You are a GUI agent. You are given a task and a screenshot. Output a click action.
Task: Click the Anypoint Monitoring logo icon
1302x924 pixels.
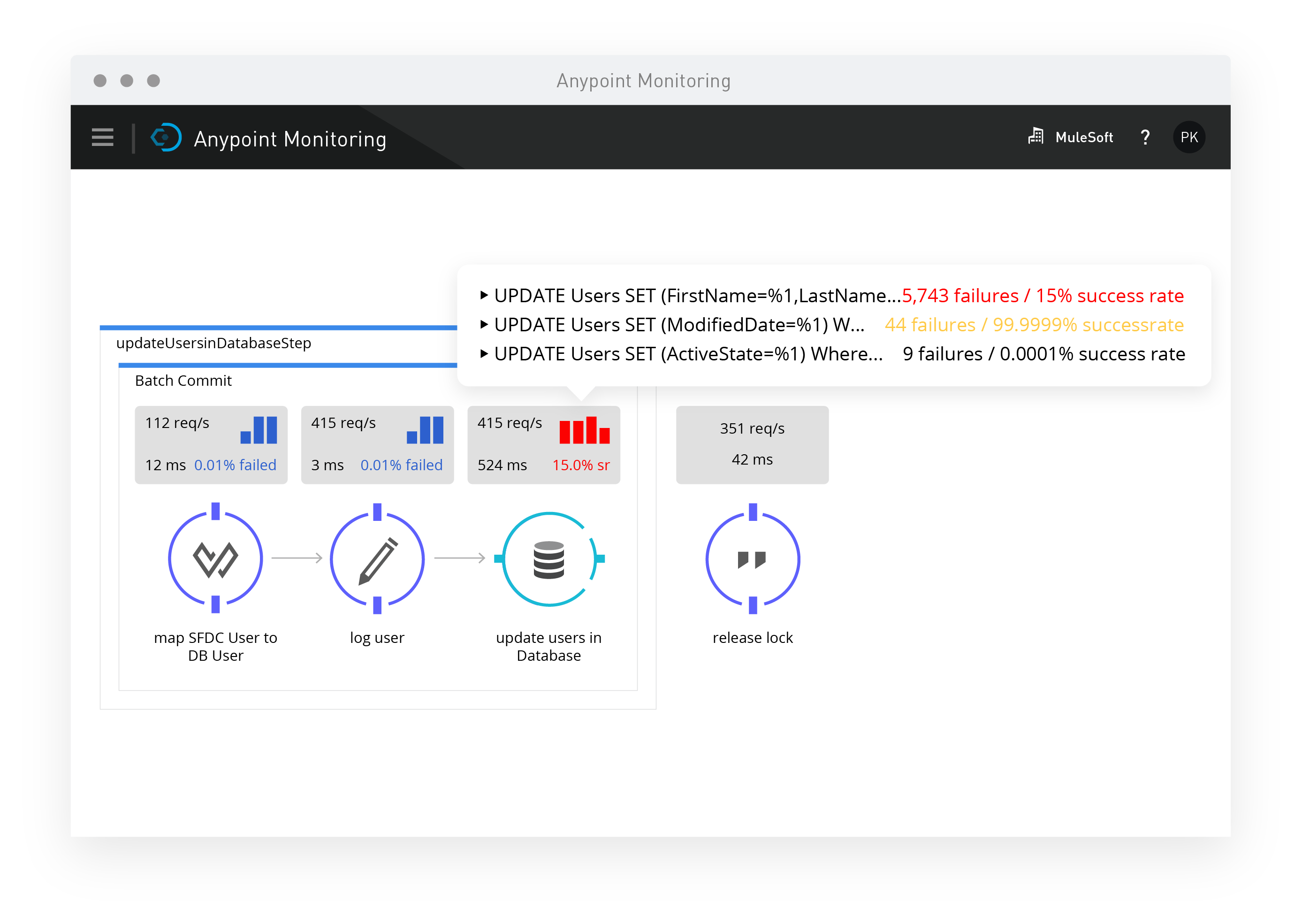(x=166, y=137)
